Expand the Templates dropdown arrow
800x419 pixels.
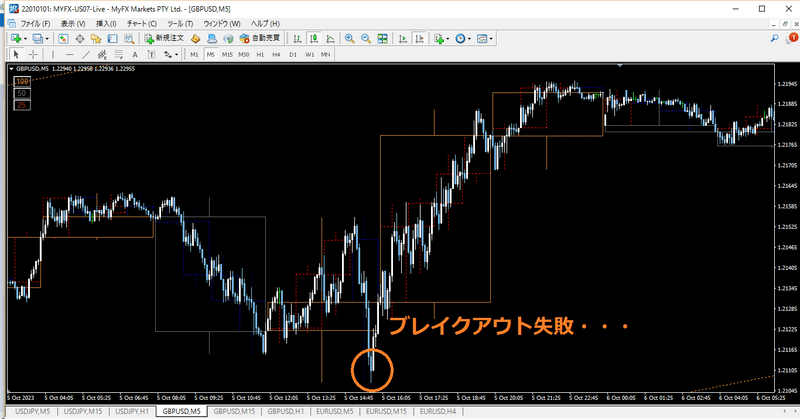pyautogui.click(x=491, y=38)
